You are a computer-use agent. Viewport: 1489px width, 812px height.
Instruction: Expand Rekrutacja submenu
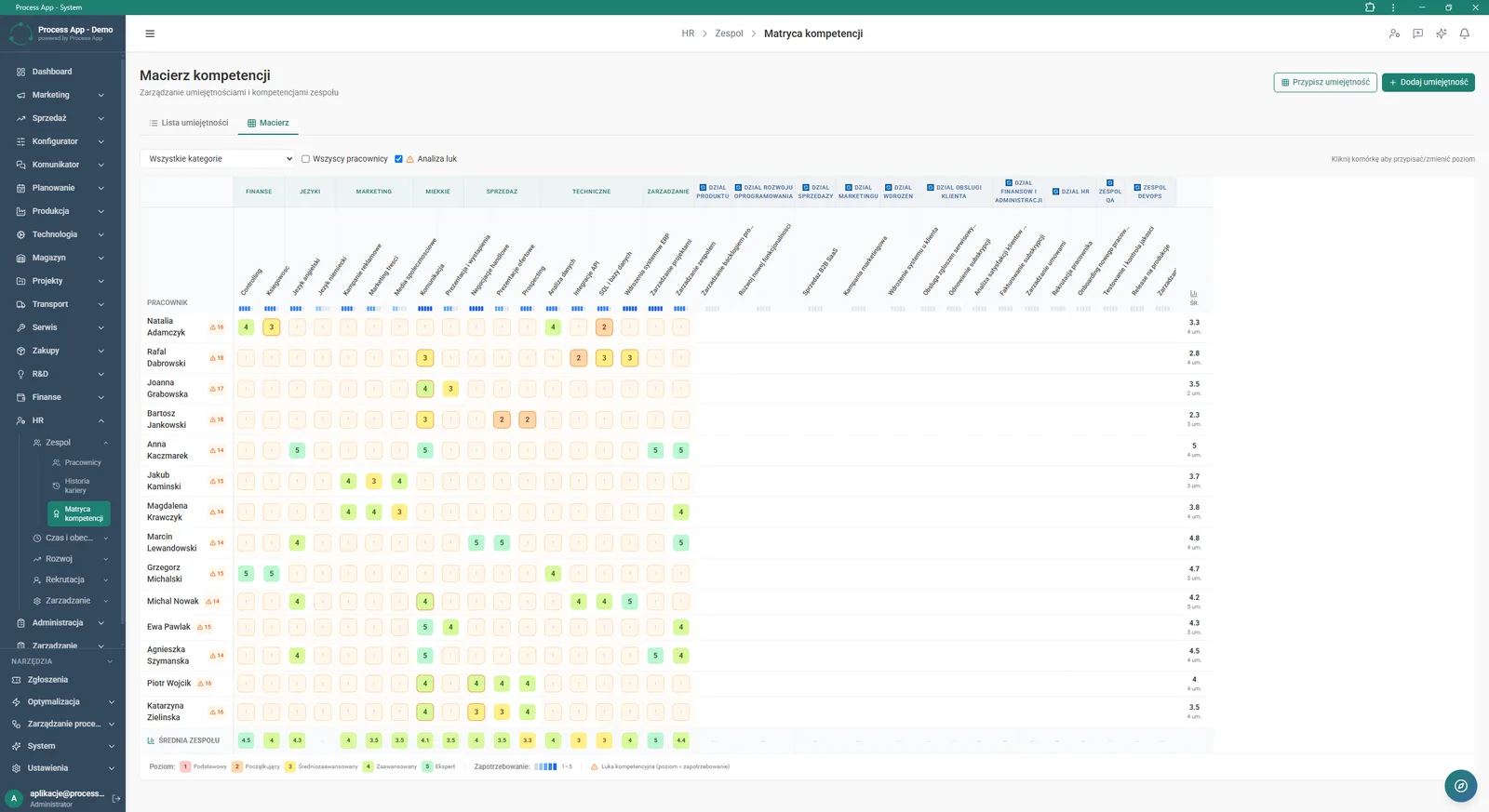point(71,579)
